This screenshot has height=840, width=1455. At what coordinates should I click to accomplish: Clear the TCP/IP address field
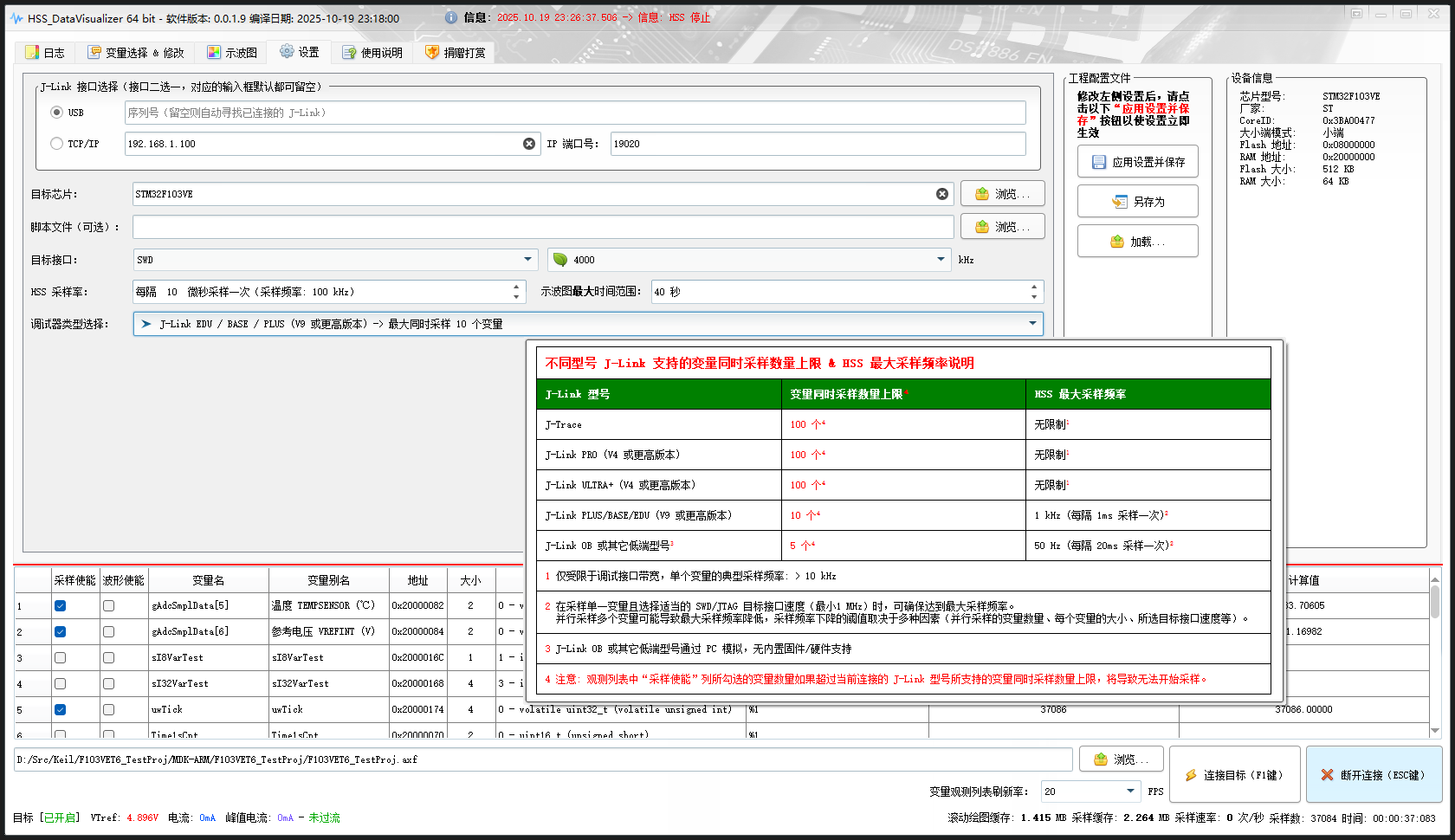(529, 144)
